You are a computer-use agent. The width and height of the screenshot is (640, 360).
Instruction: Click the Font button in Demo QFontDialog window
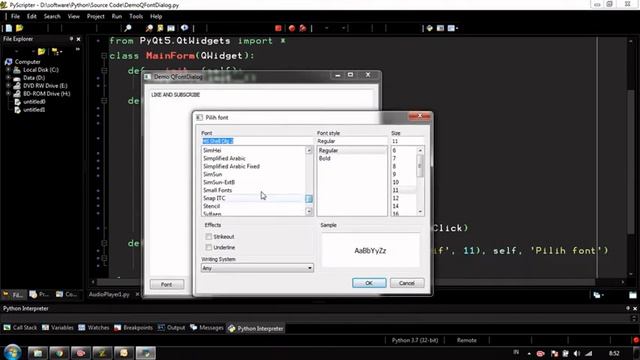pyautogui.click(x=167, y=284)
